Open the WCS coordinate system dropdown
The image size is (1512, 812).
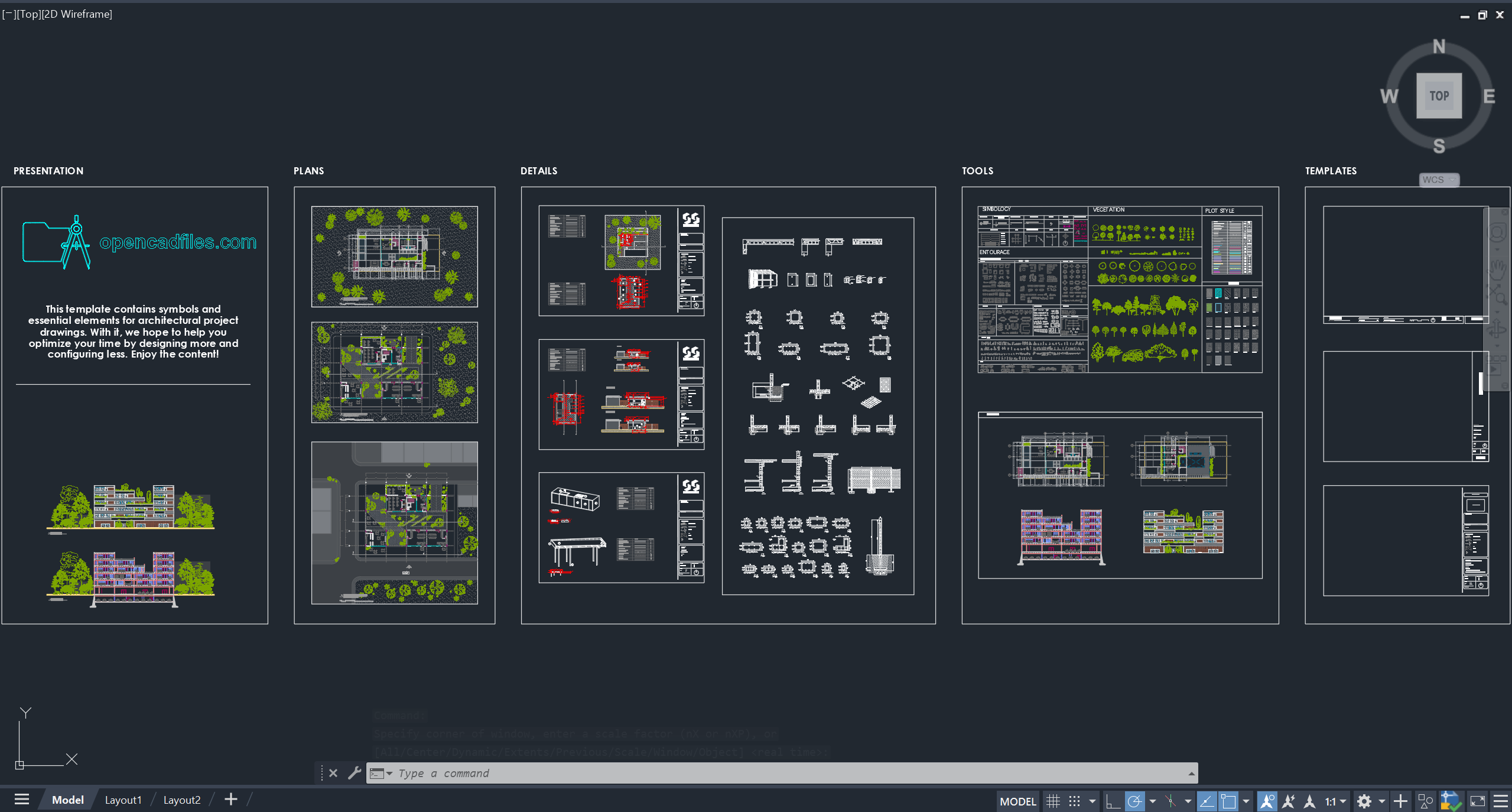[1439, 180]
